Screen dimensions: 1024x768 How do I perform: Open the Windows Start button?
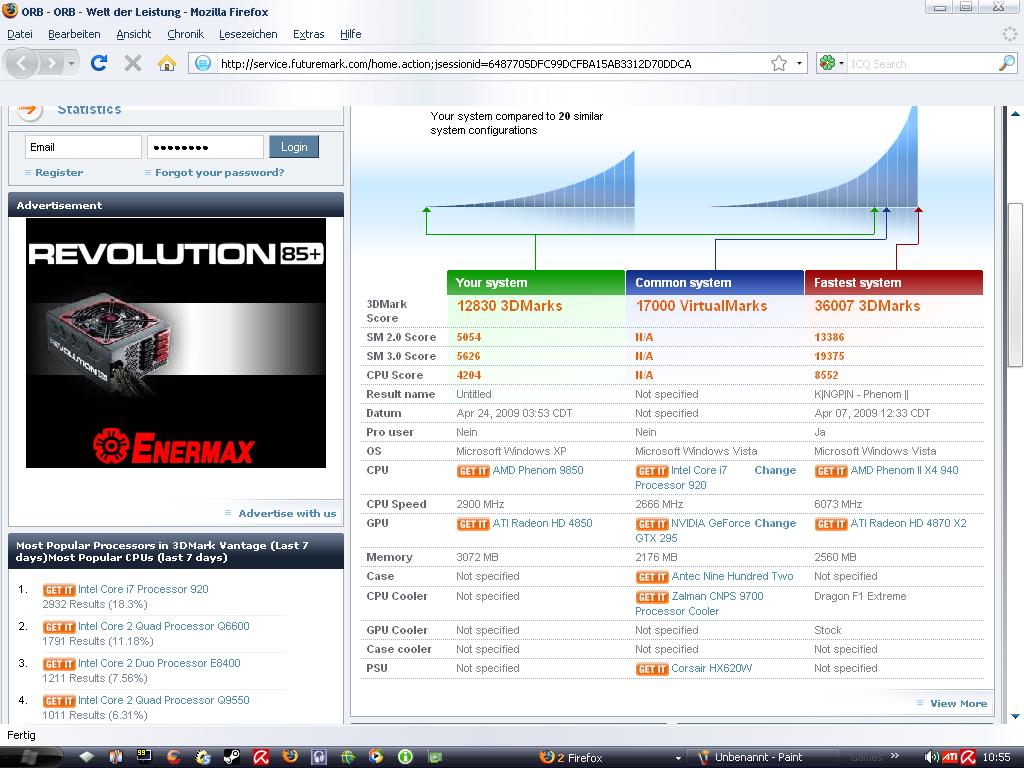click(29, 757)
